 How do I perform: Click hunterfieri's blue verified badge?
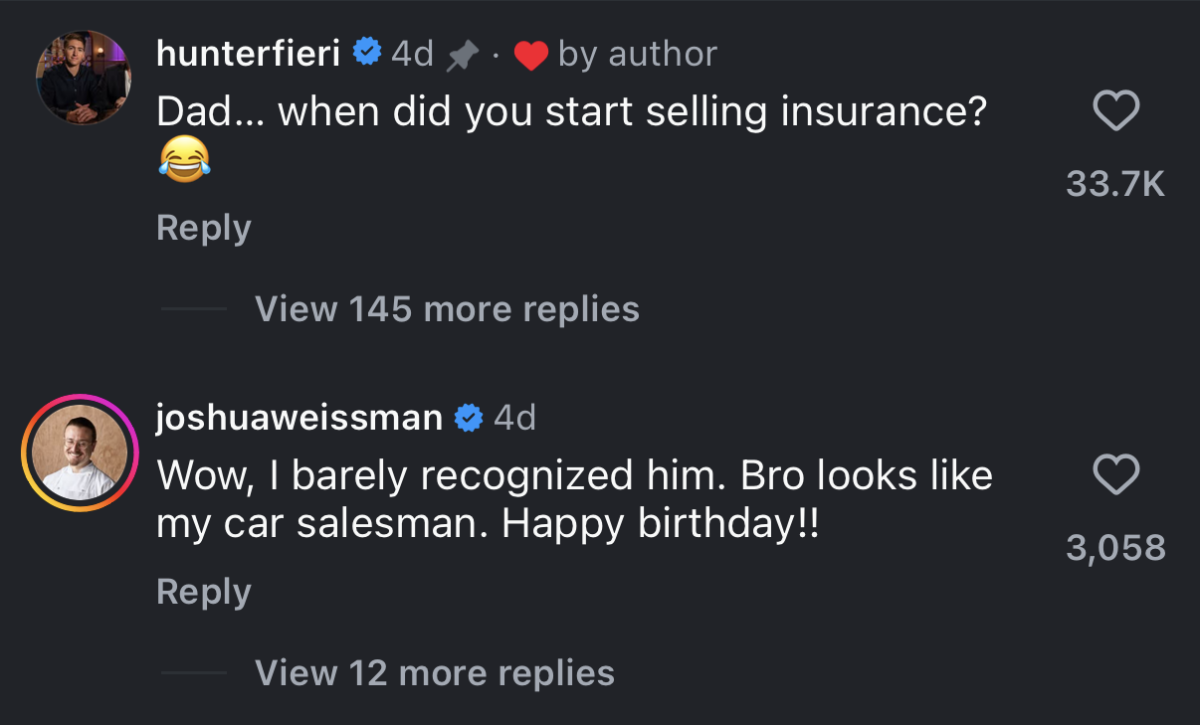pos(368,54)
